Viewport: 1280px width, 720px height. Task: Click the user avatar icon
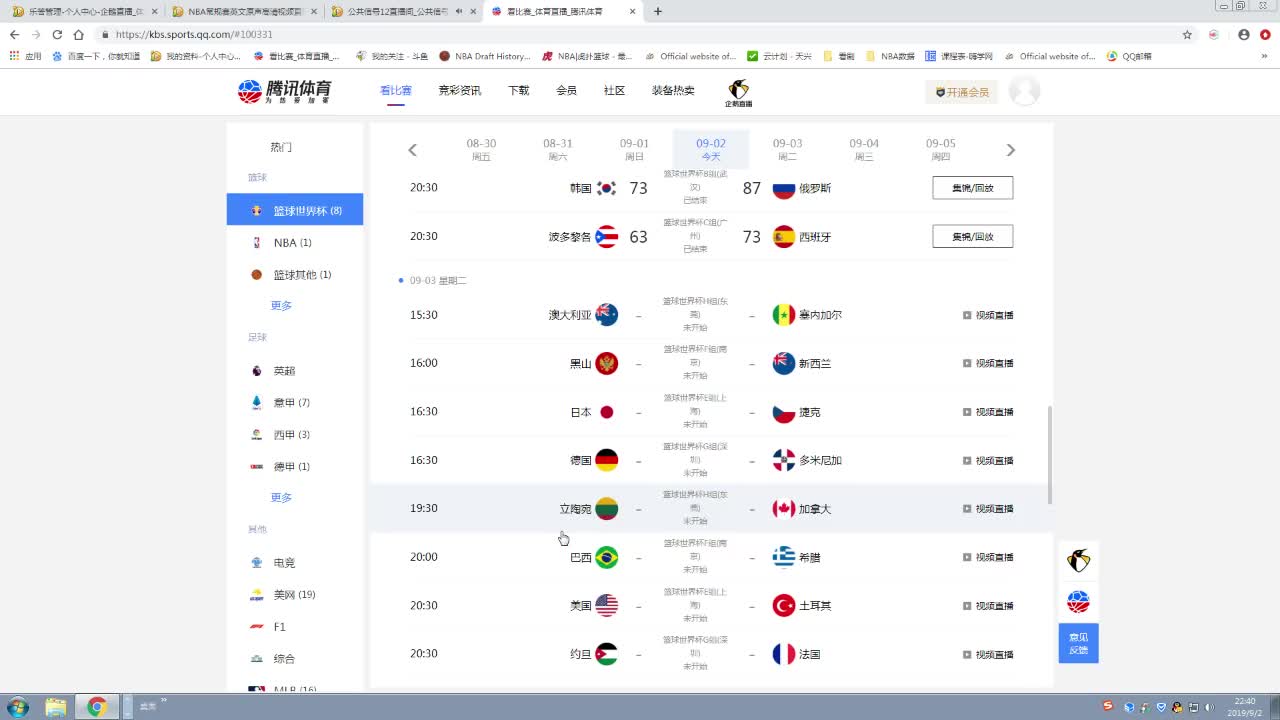tap(1023, 91)
